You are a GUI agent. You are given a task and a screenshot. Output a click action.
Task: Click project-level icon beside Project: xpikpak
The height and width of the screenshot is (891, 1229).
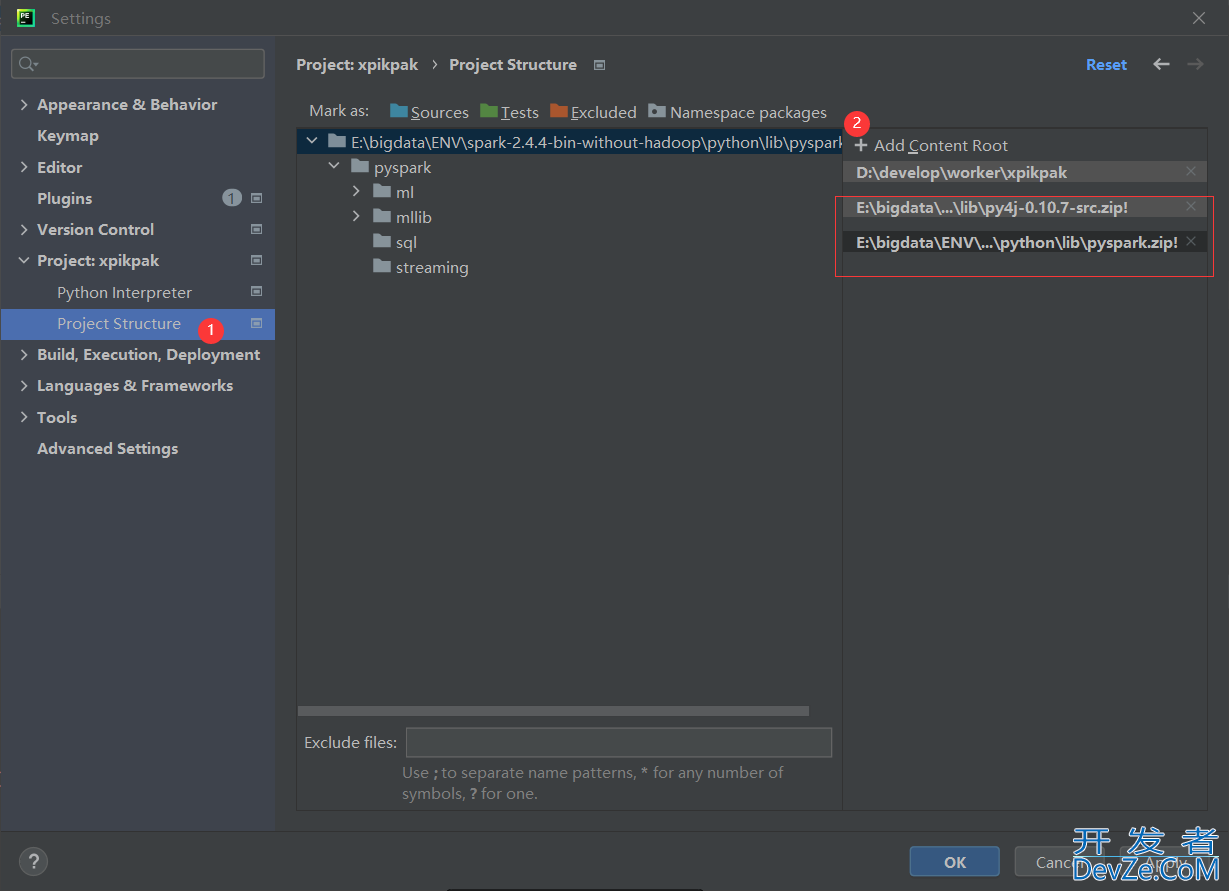pos(256,260)
